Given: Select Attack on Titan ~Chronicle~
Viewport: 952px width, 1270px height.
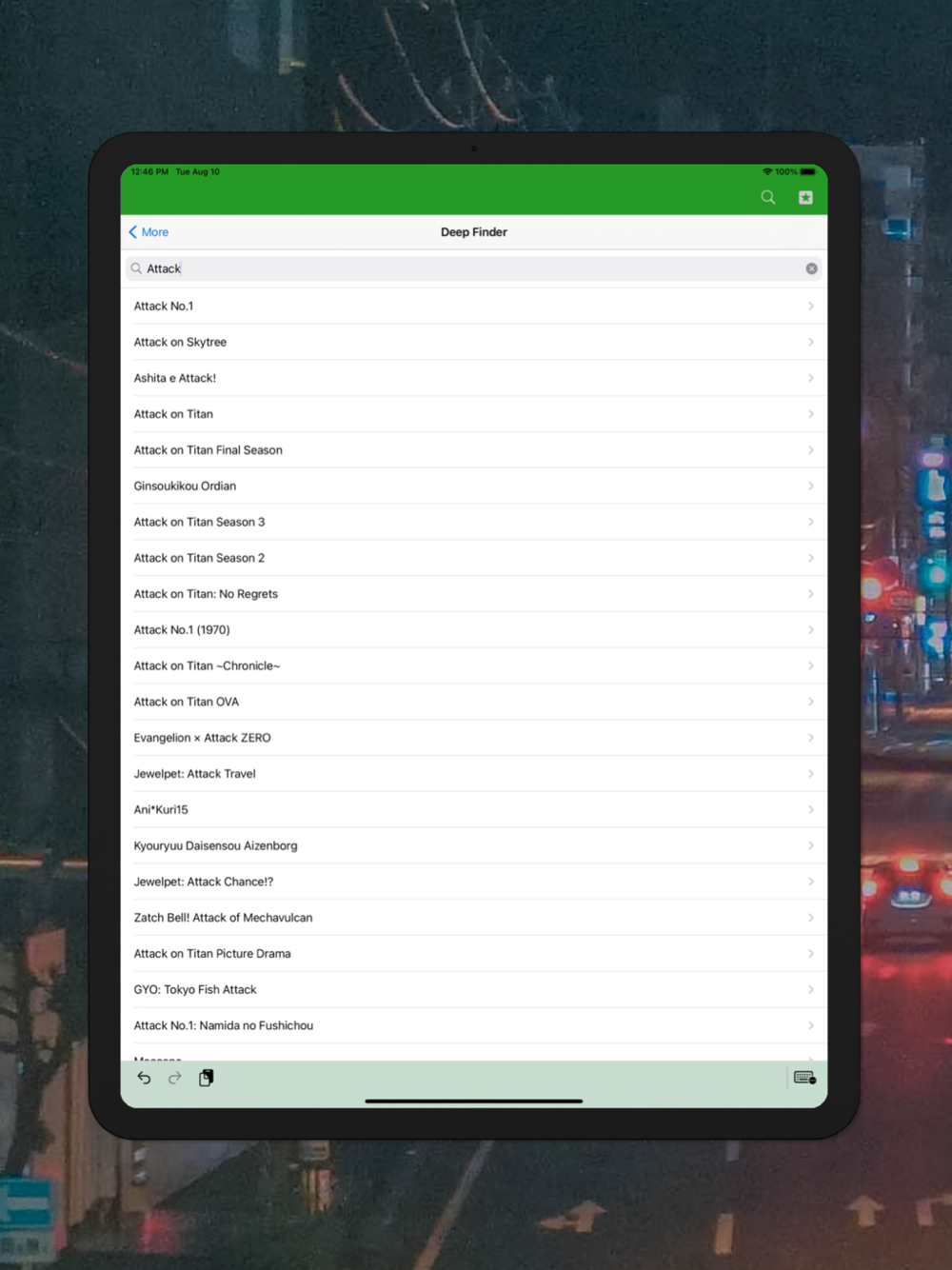Looking at the screenshot, I should pyautogui.click(x=474, y=665).
